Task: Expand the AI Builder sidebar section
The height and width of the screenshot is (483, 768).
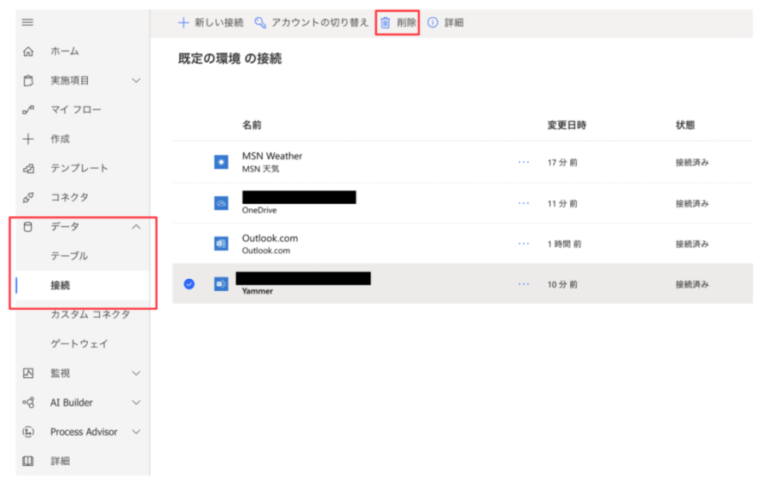Action: [x=136, y=402]
